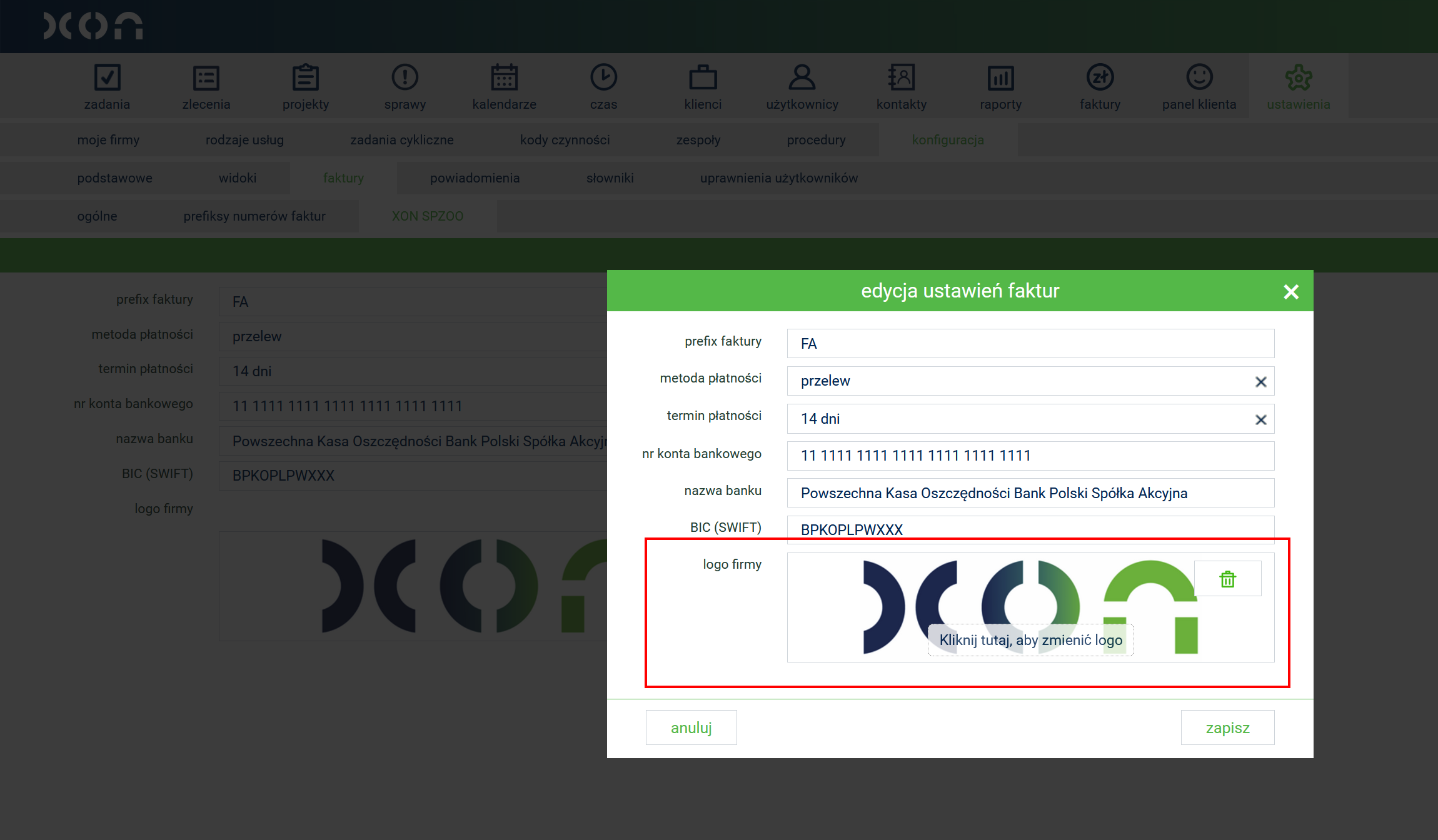Clear the metoda płatności value

pyautogui.click(x=1260, y=382)
